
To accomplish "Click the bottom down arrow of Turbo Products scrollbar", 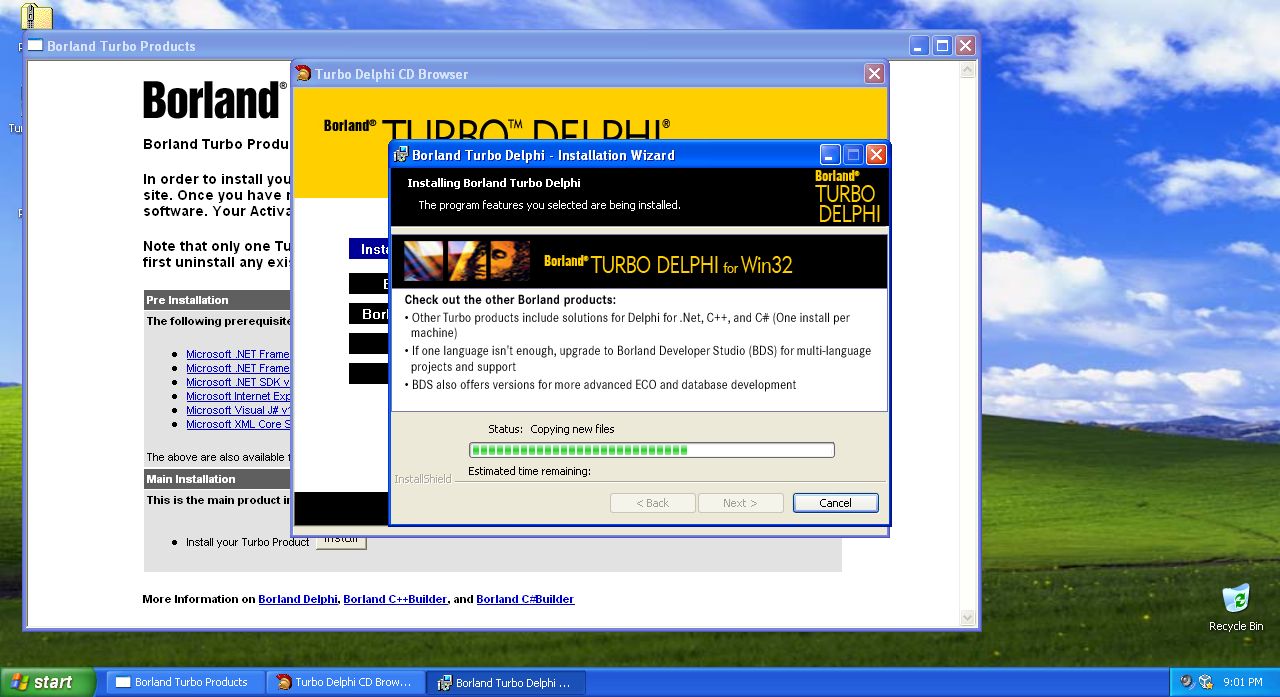I will point(967,618).
